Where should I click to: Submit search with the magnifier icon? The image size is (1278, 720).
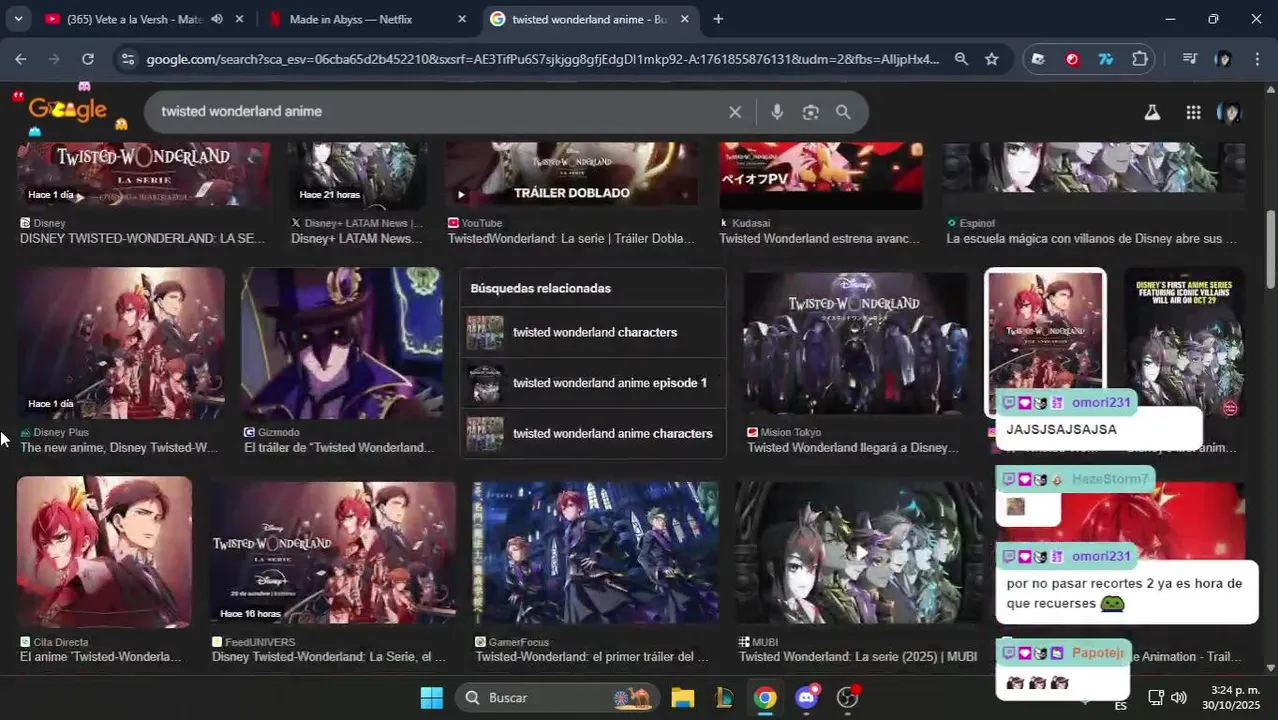tap(843, 112)
